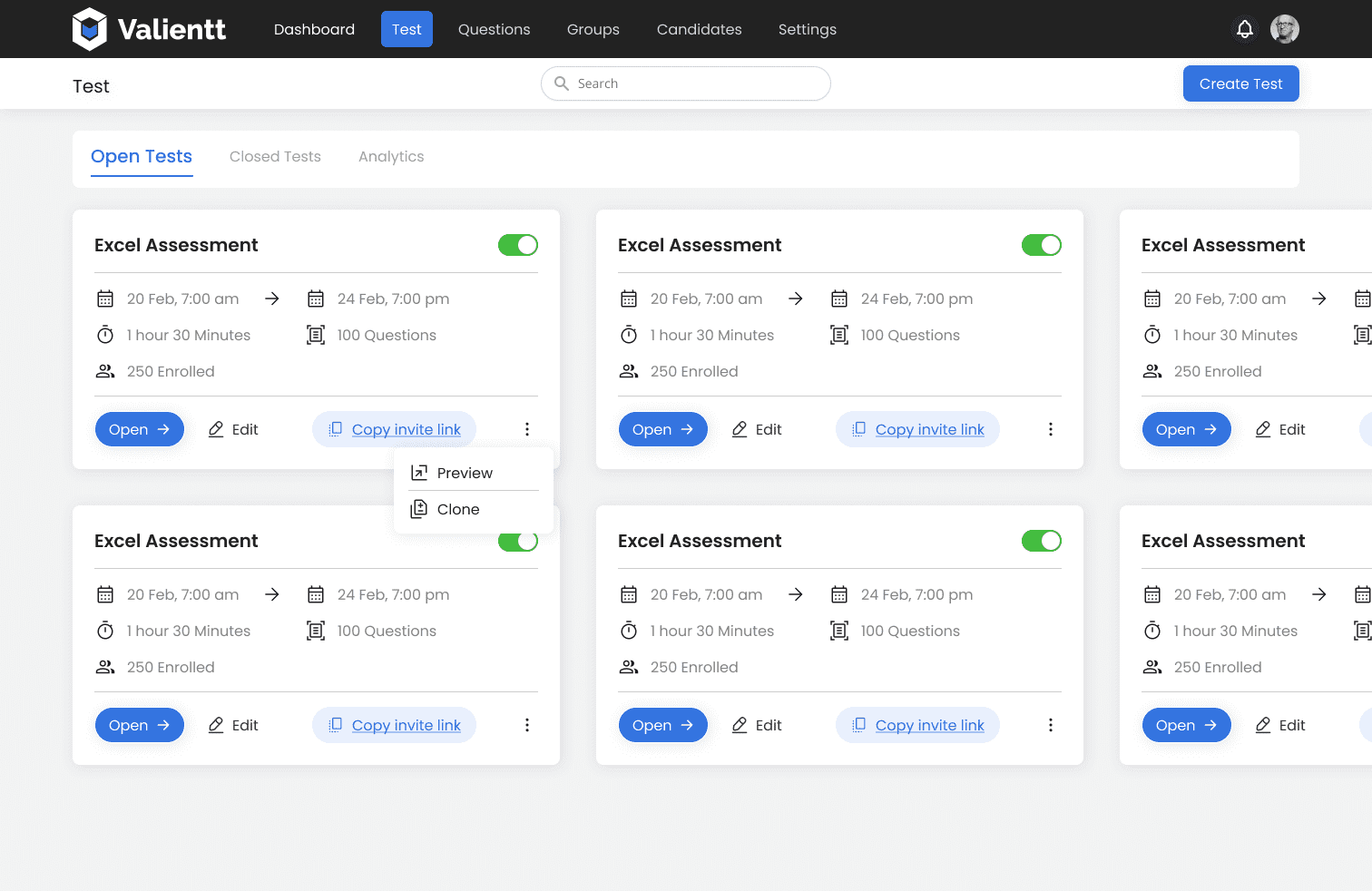Click the start-date calendar icon on the top-left card
The height and width of the screenshot is (891, 1372).
click(105, 299)
